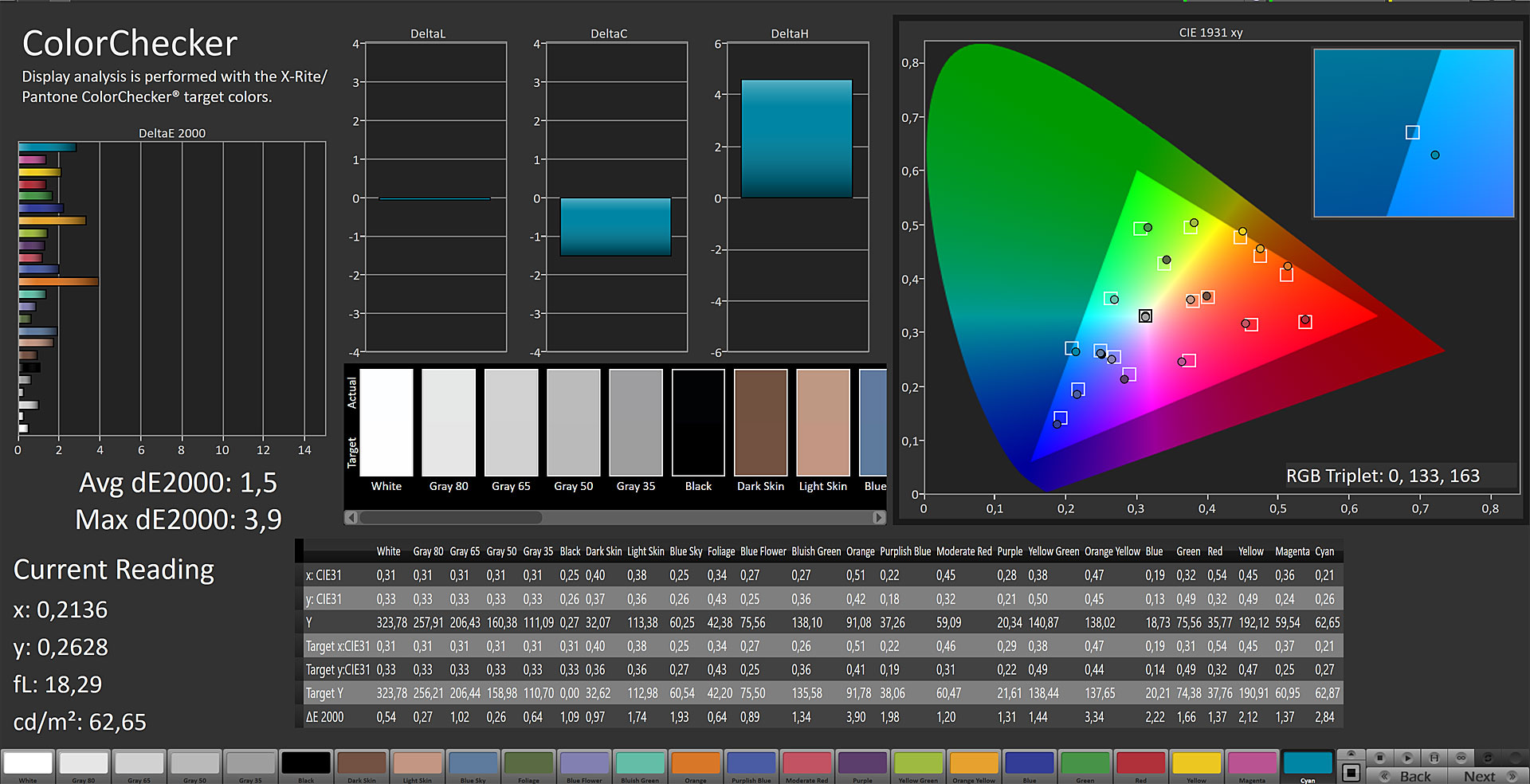Viewport: 1530px width, 784px height.
Task: Select the Black swatch in bottom strip
Action: (306, 764)
